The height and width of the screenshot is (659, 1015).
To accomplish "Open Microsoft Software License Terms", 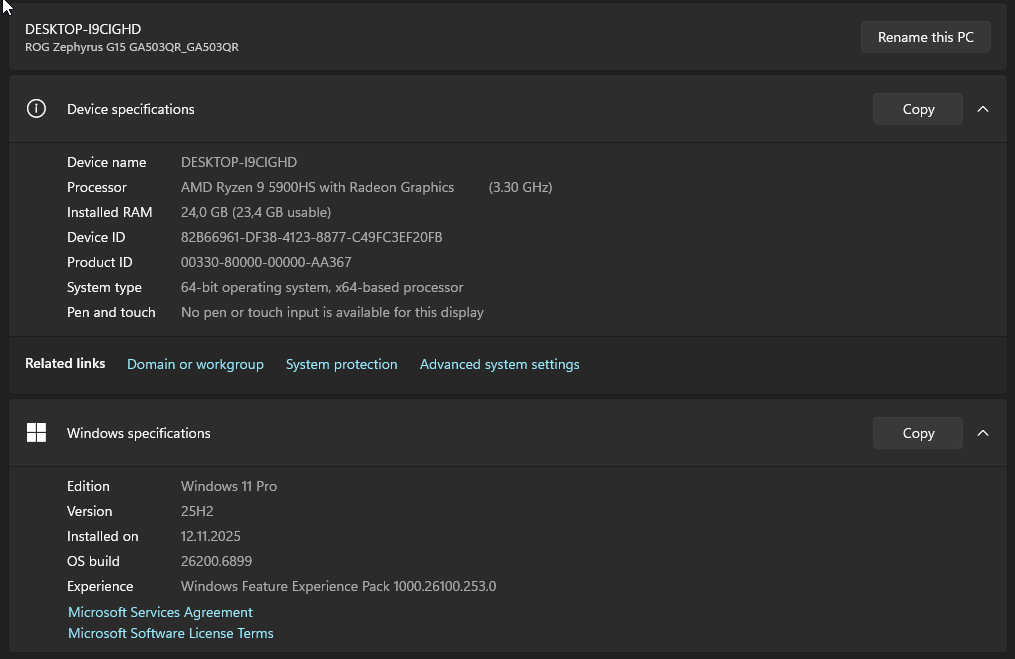I will 170,633.
